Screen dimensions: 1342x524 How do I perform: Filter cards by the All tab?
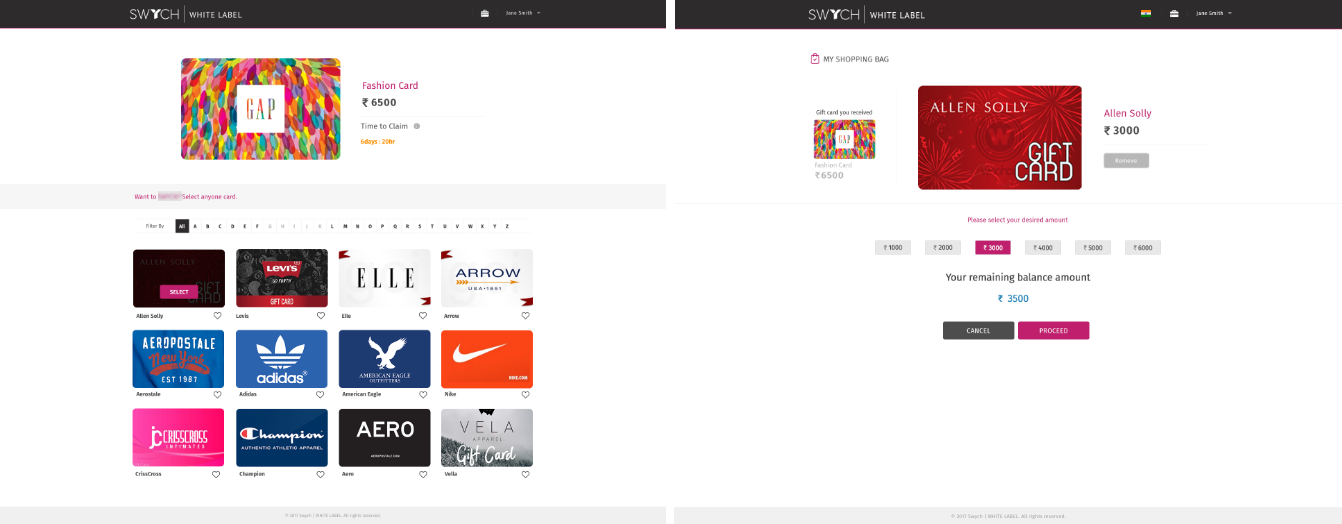click(182, 226)
